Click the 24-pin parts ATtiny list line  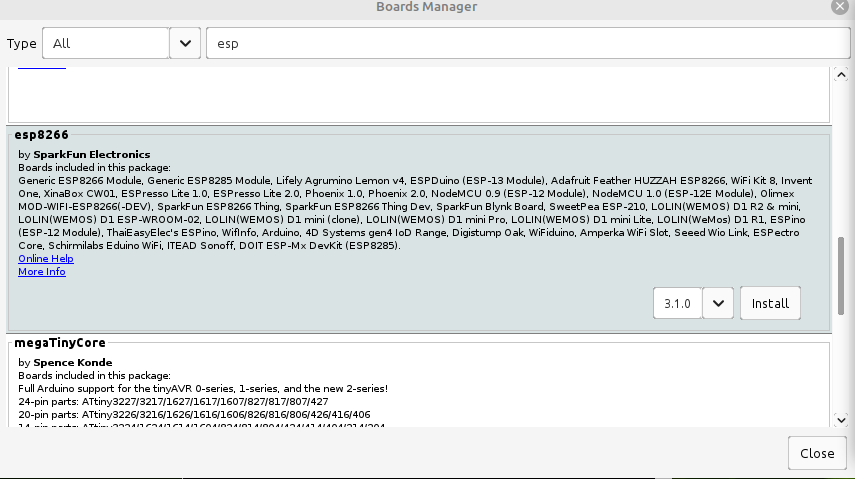(173, 402)
